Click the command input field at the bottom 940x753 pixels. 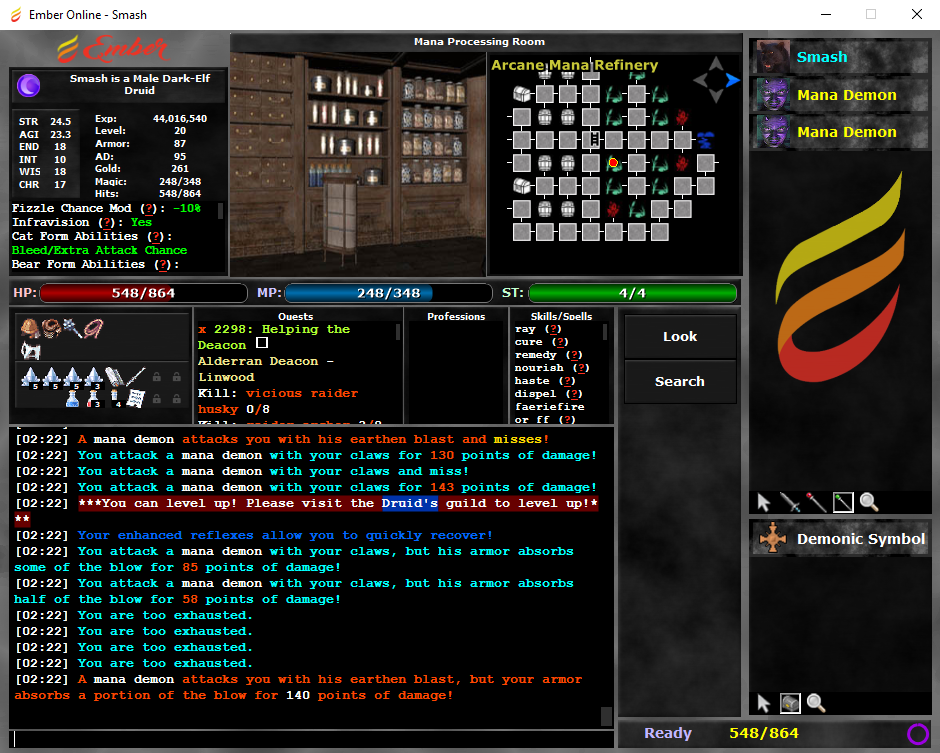coord(300,738)
